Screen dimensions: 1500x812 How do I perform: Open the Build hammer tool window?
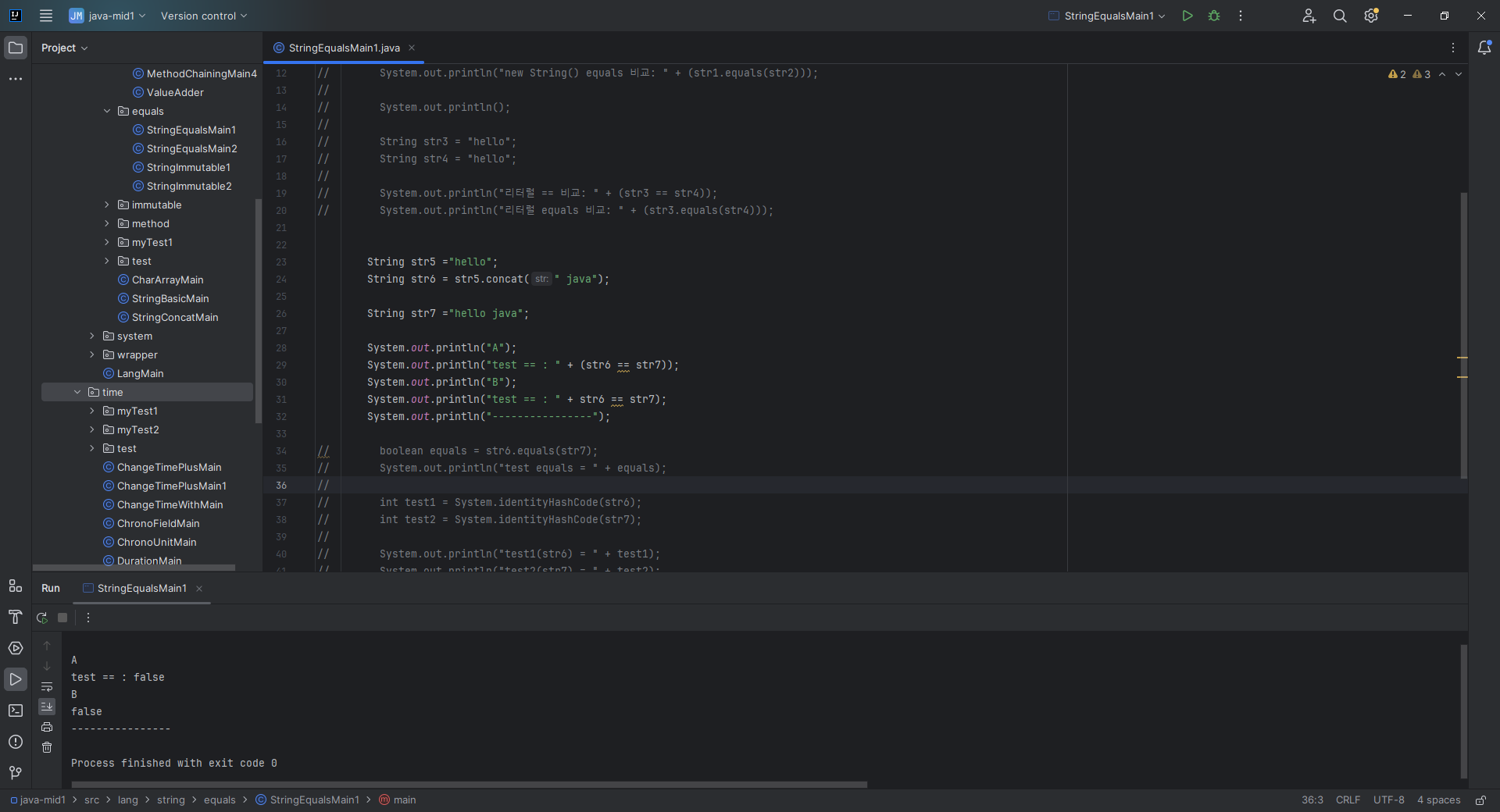click(x=16, y=617)
